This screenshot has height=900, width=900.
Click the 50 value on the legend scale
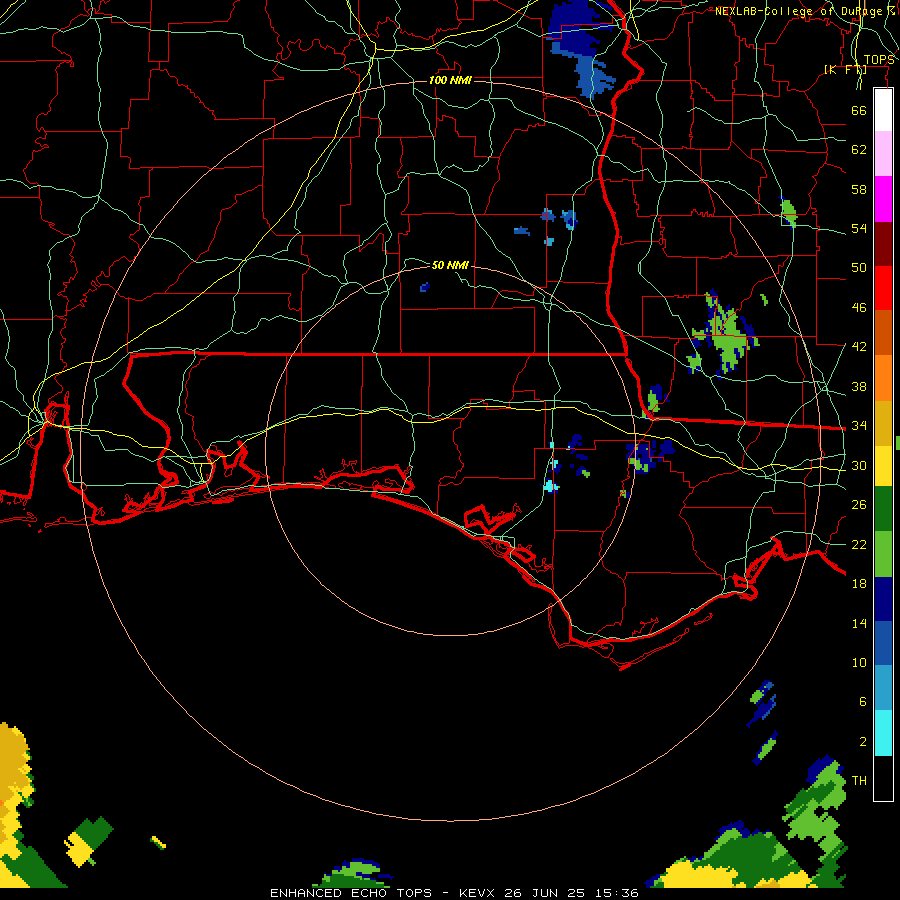point(859,267)
